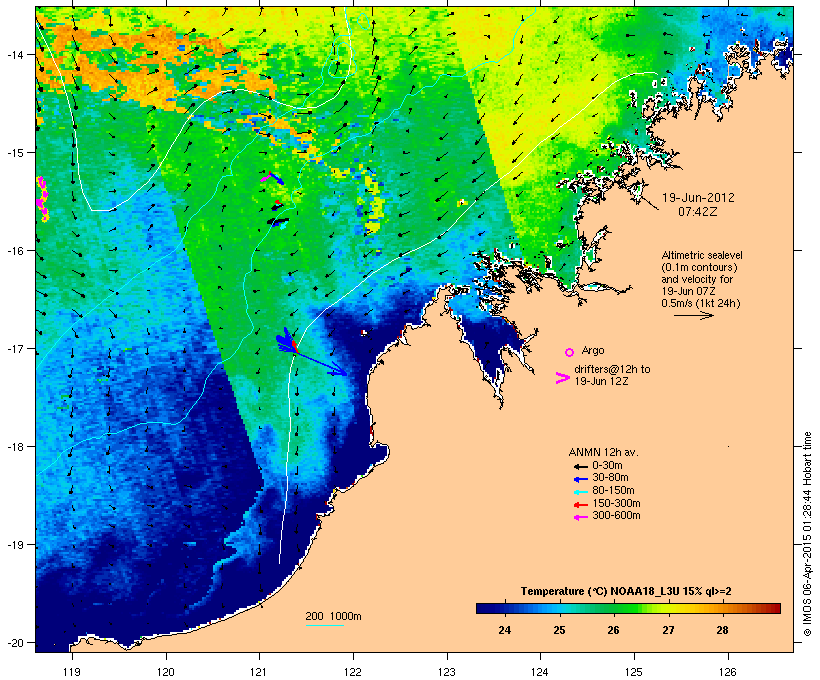Click the latitude axis label -20
820x680 pixels.
pos(14,643)
